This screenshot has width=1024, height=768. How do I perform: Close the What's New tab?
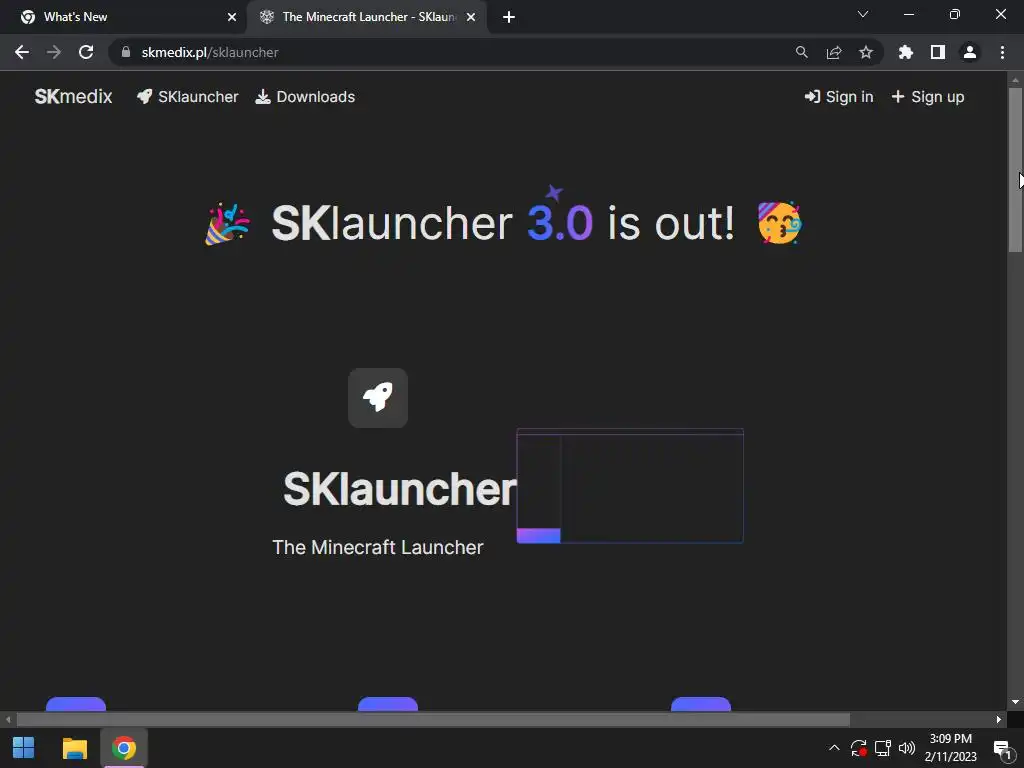click(232, 17)
